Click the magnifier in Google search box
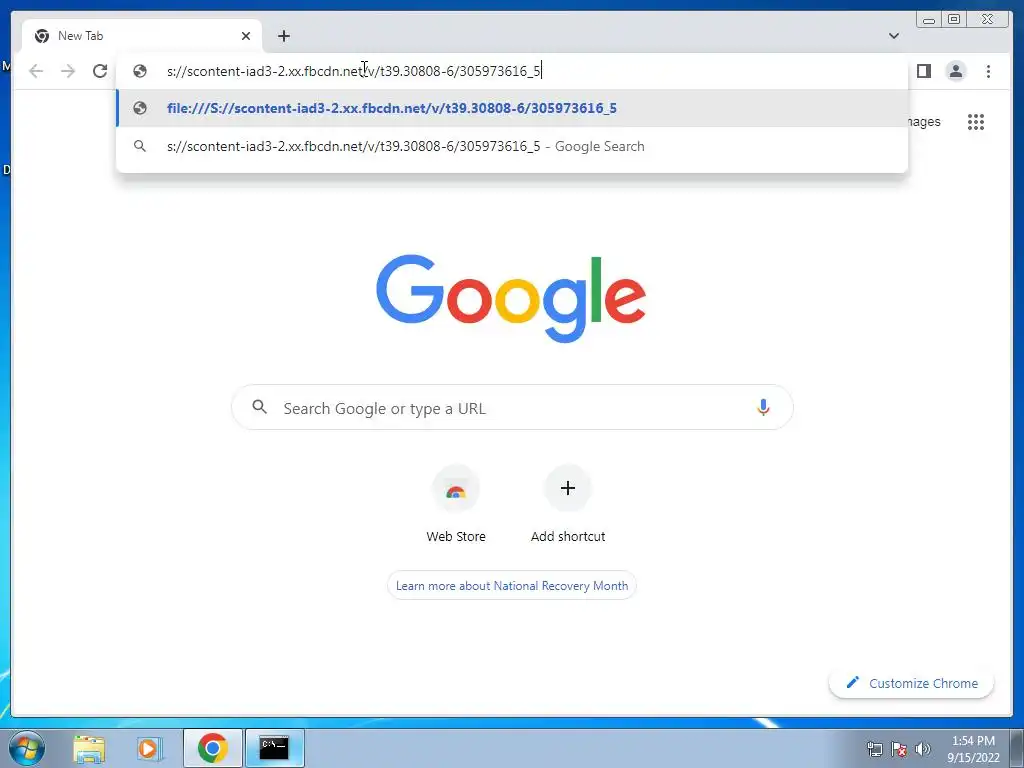The width and height of the screenshot is (1024, 768). coord(259,408)
